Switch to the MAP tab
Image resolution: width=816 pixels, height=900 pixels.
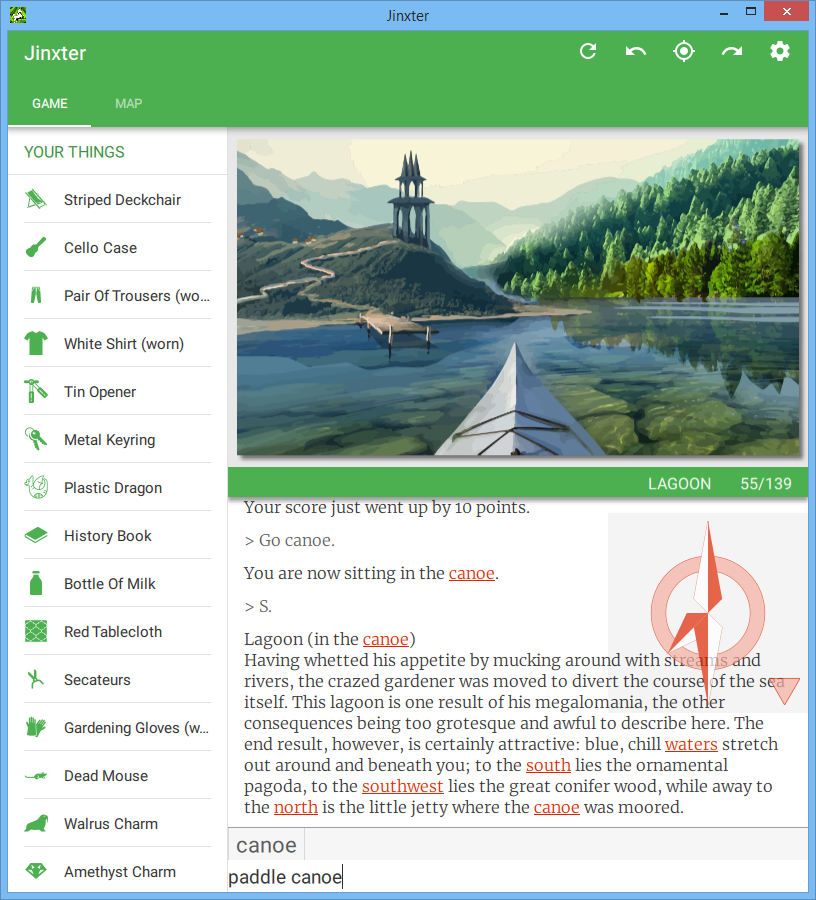tap(129, 104)
